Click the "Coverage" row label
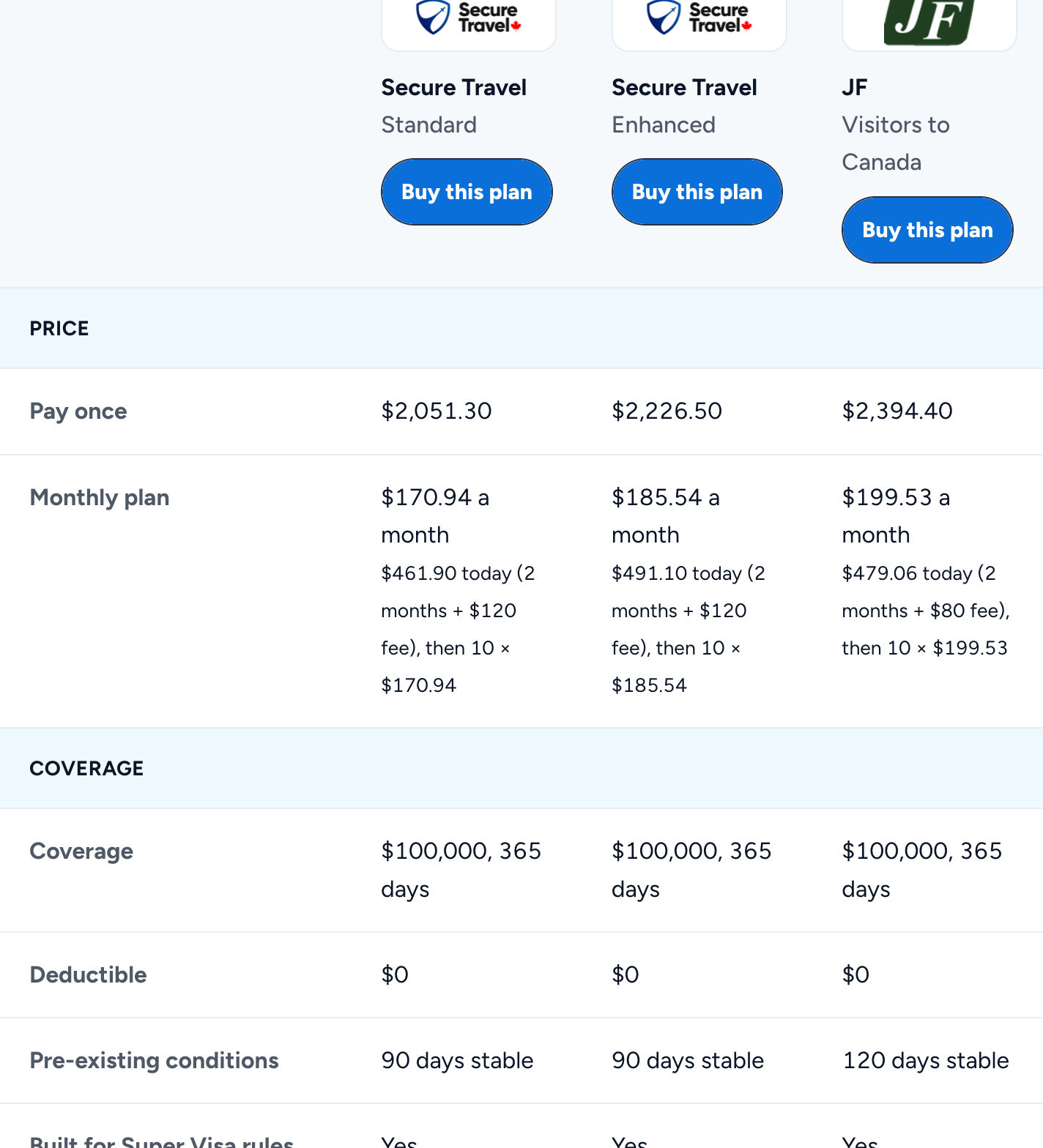 81,851
